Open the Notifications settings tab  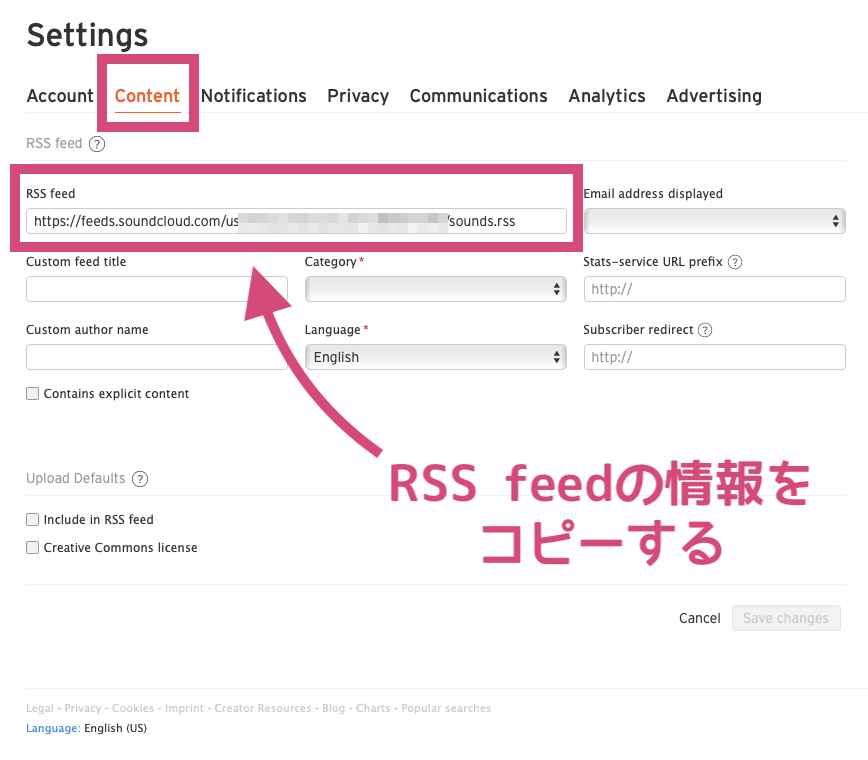pyautogui.click(x=254, y=96)
